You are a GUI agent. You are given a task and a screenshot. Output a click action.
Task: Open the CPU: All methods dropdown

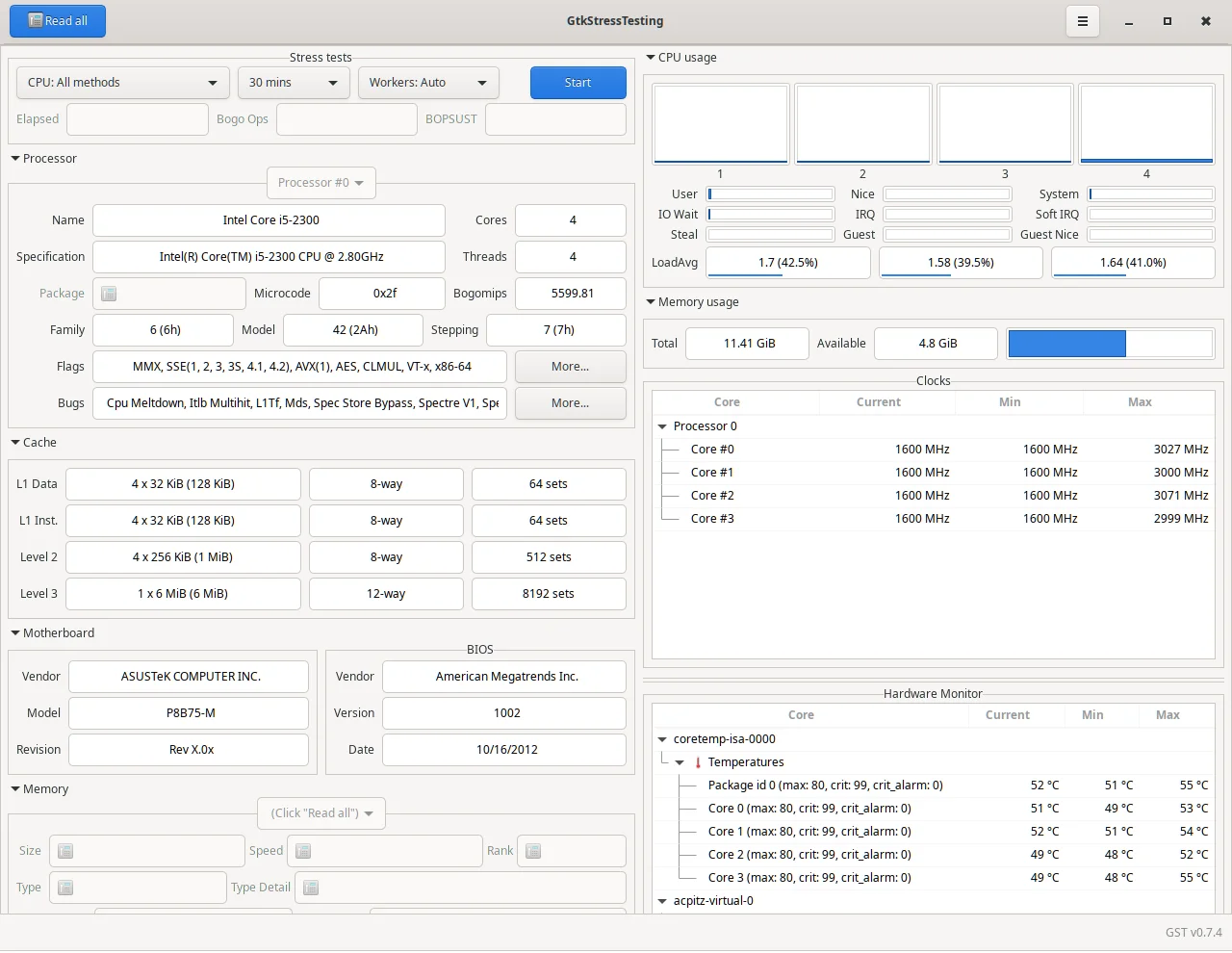click(123, 83)
